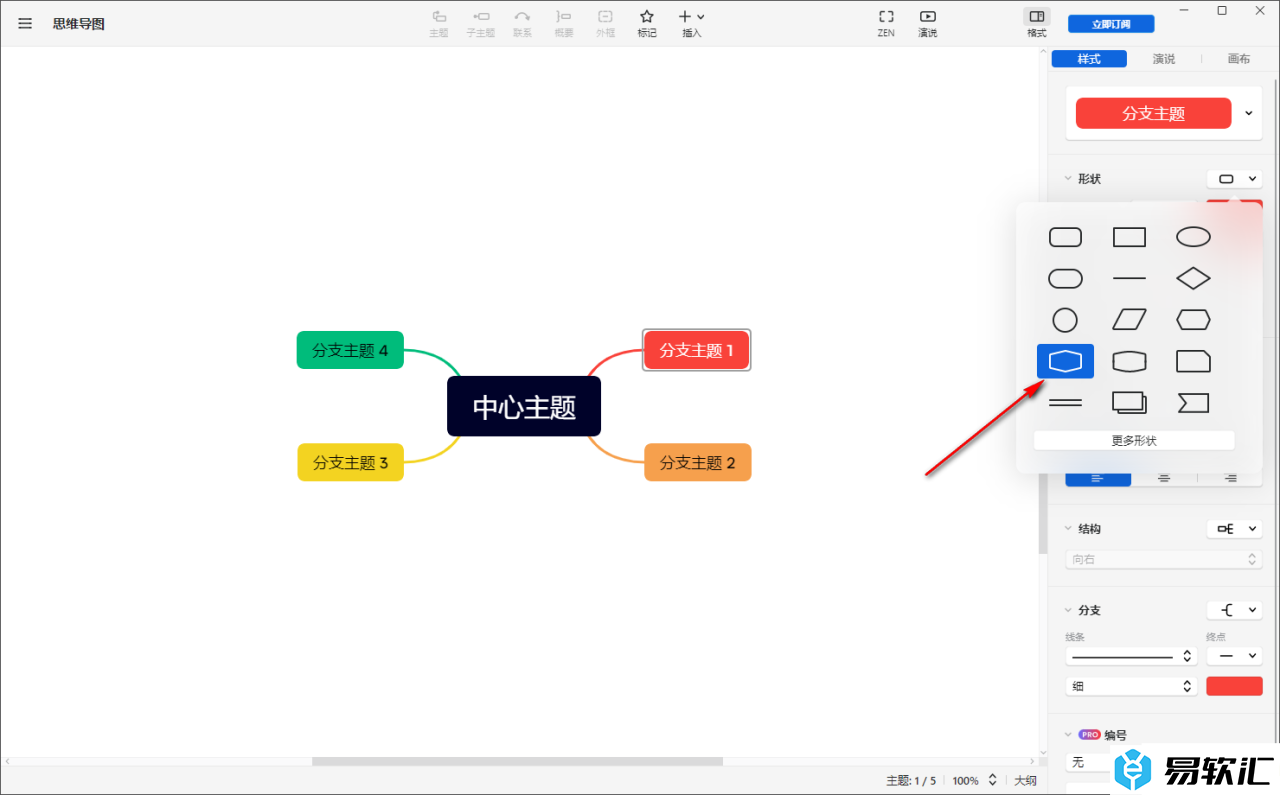This screenshot has width=1280, height=795.
Task: Switch to the 样式 tab
Action: (1089, 59)
